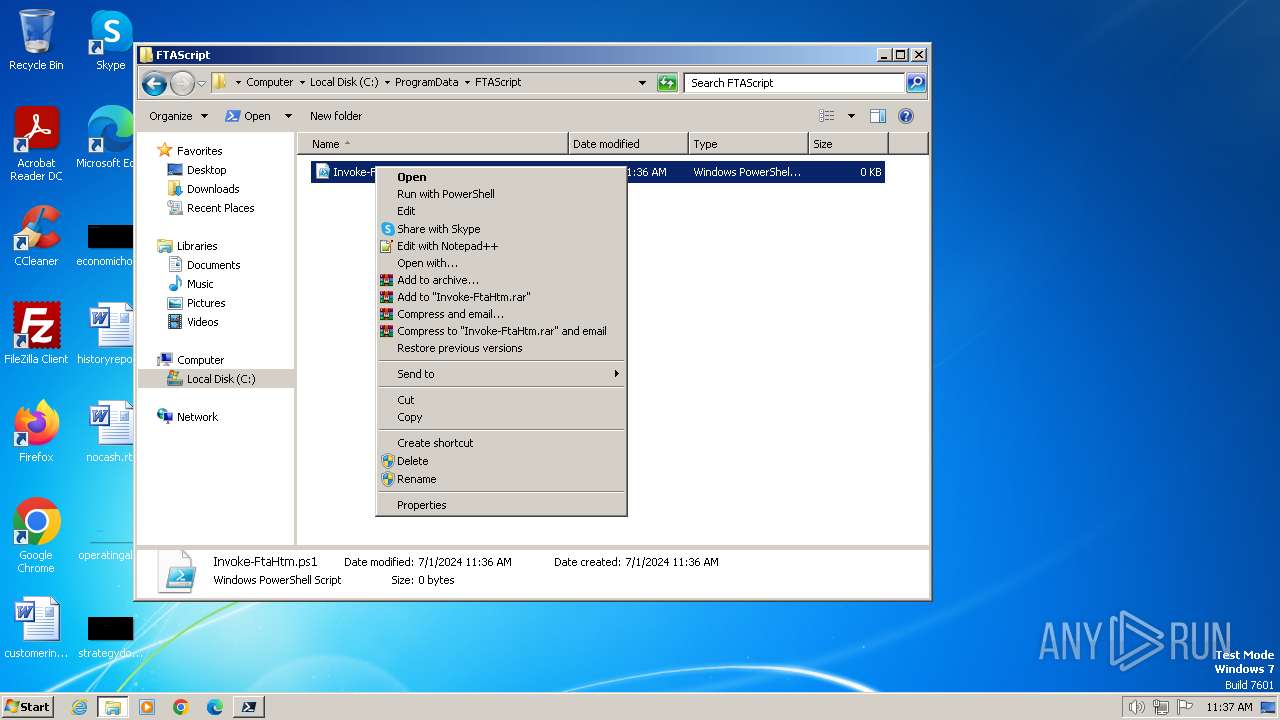Screen dimensions: 1280x720
Task: Click Chrome icon in the taskbar
Action: coord(181,707)
